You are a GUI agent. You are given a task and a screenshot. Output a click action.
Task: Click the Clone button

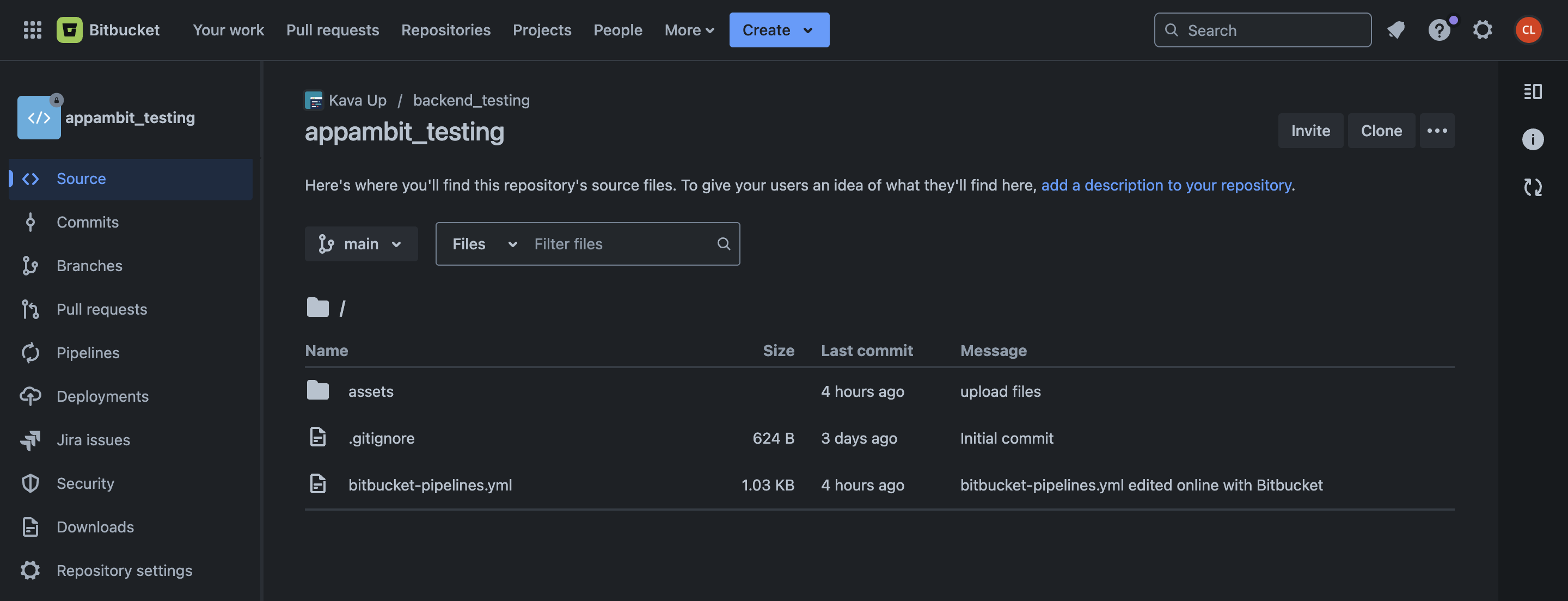click(1381, 131)
